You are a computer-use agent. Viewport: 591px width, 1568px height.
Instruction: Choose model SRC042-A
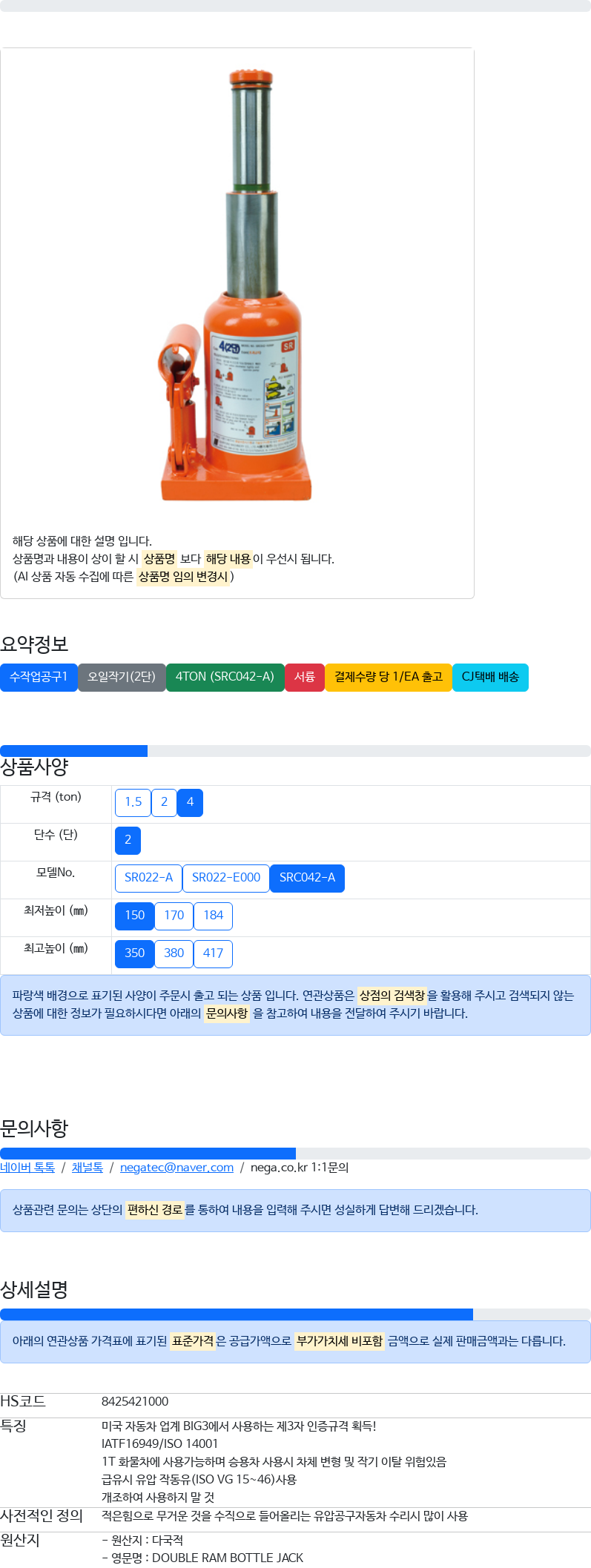coord(307,878)
